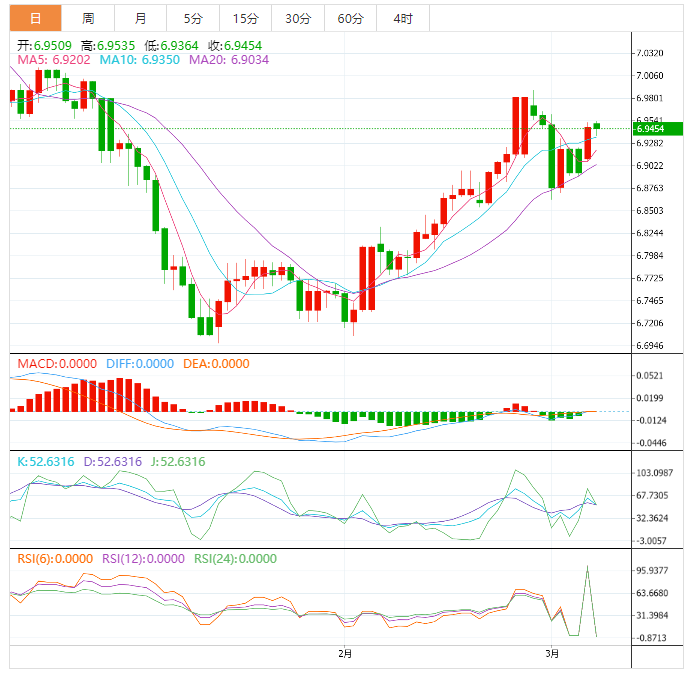Viewport: 694px width, 673px height.
Task: Click the 开:6.9509 open price value
Action: (44, 46)
